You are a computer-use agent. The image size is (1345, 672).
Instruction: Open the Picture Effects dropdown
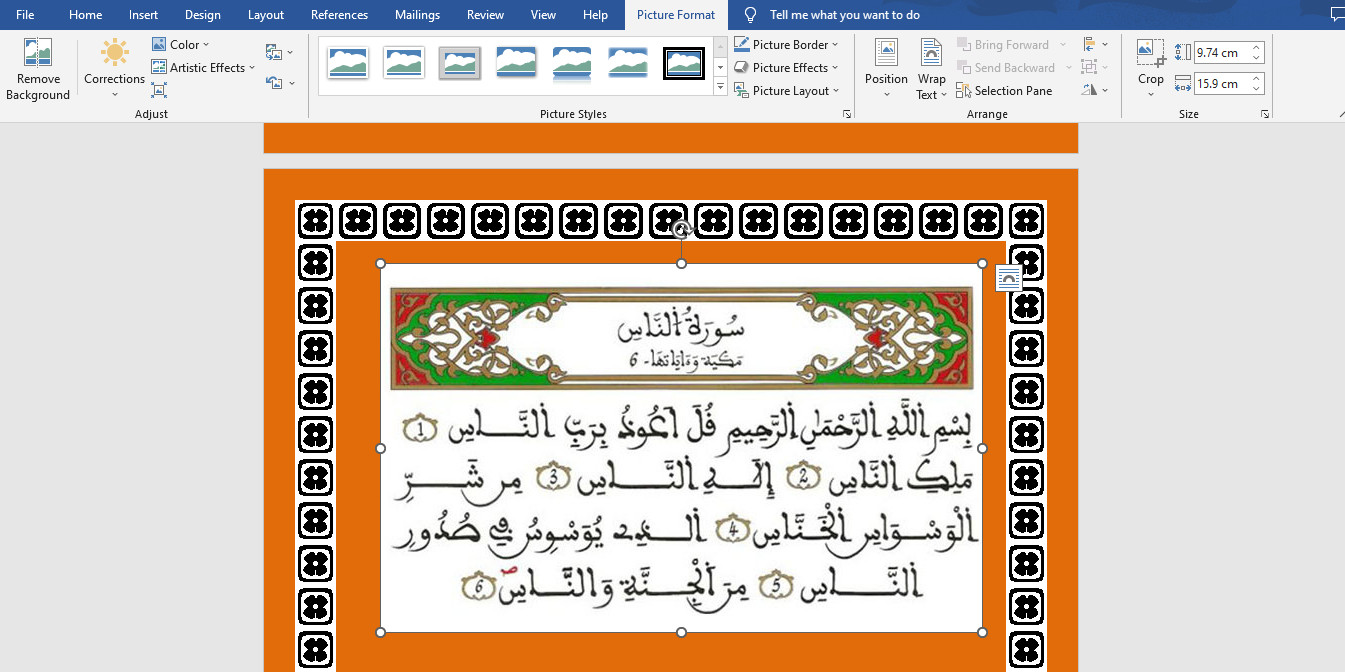786,67
